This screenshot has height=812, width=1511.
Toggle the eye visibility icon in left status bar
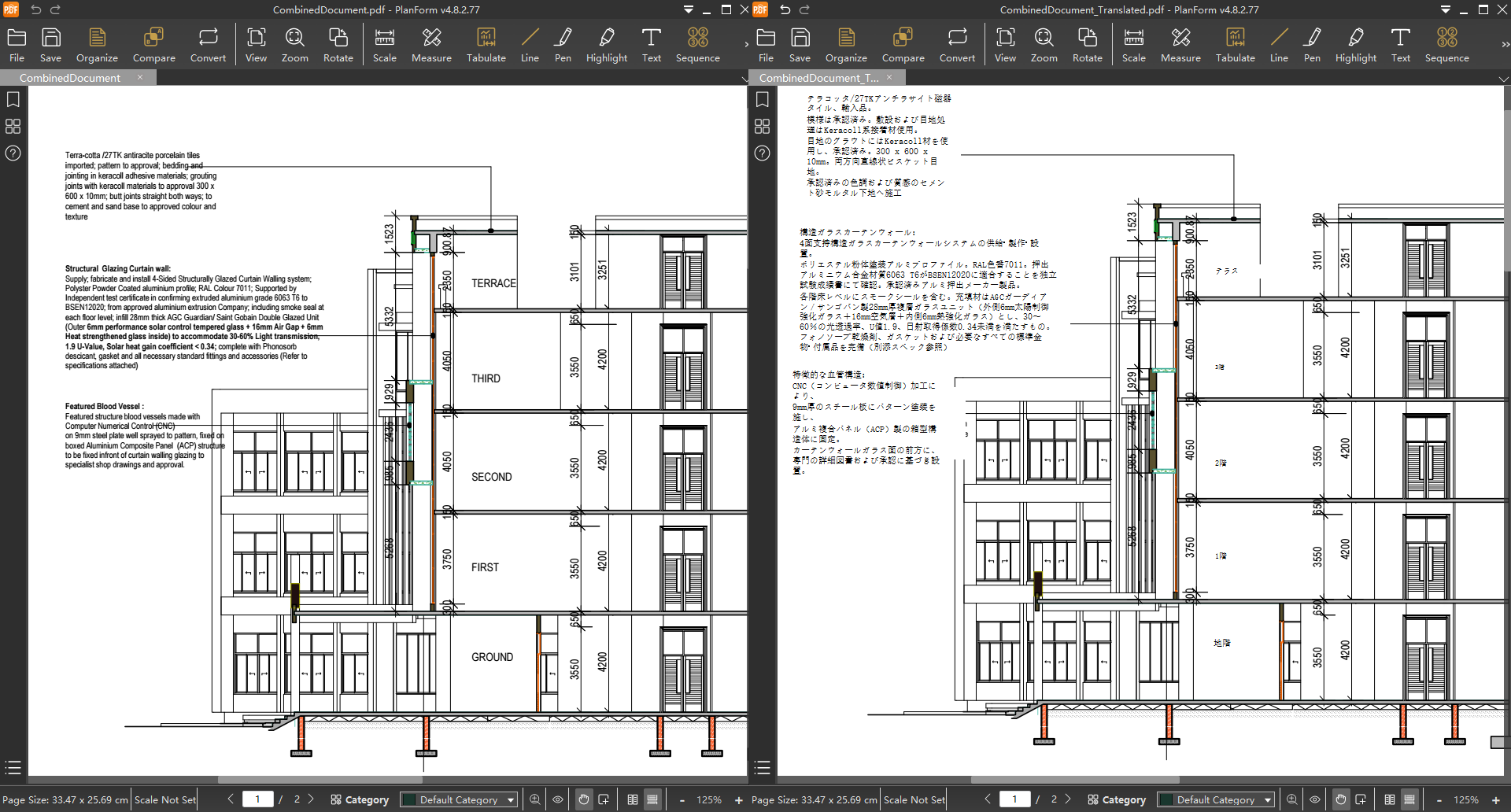pyautogui.click(x=558, y=799)
